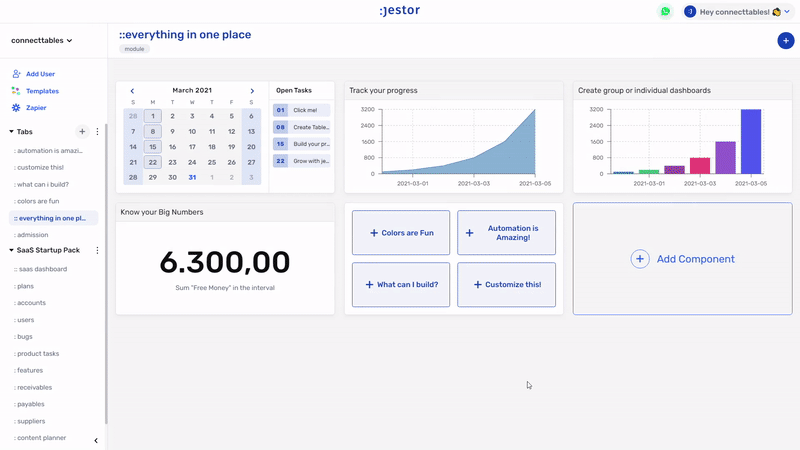The width and height of the screenshot is (800, 450).
Task: Open the Zapier link
Action: click(36, 108)
